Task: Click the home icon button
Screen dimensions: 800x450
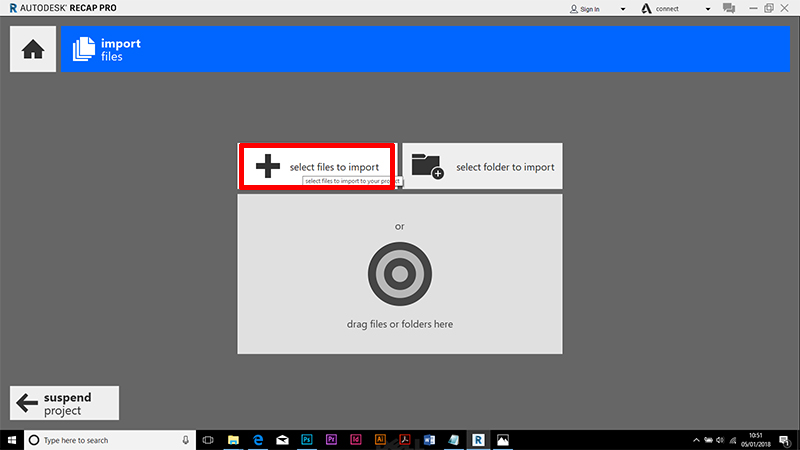Action: pos(33,50)
